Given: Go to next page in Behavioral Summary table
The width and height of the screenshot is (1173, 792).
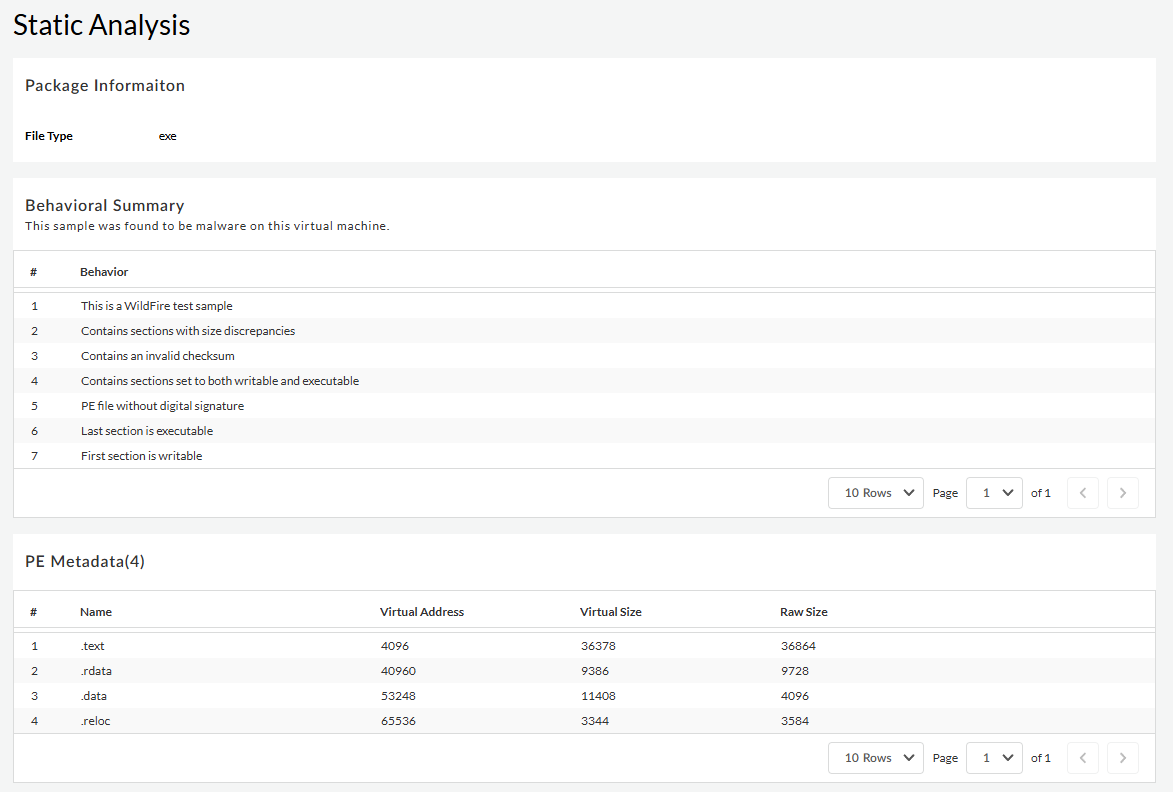Looking at the screenshot, I should (1122, 493).
